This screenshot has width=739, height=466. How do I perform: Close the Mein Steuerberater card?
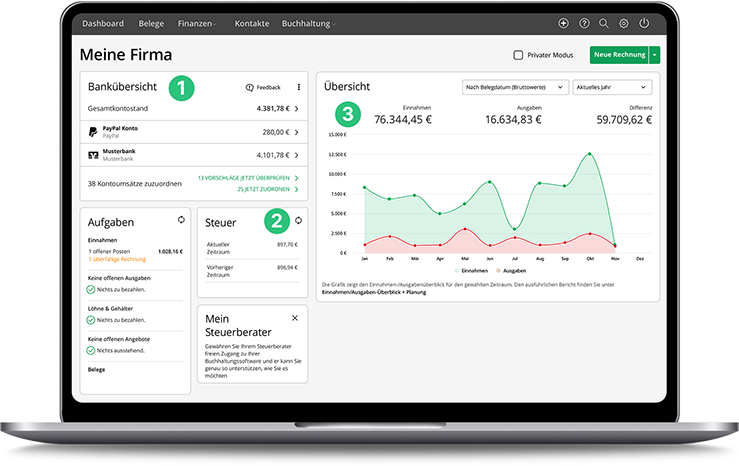pyautogui.click(x=295, y=317)
